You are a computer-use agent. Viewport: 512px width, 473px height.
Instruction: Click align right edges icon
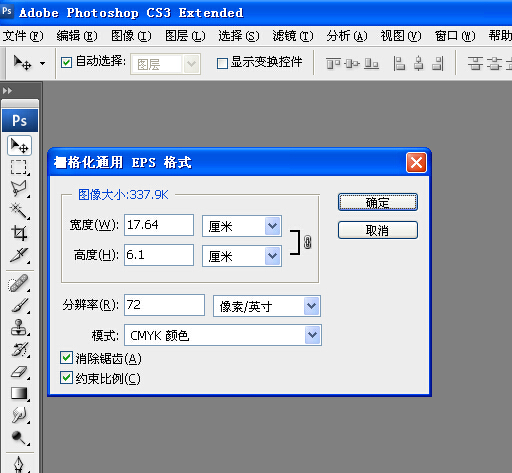(x=438, y=63)
